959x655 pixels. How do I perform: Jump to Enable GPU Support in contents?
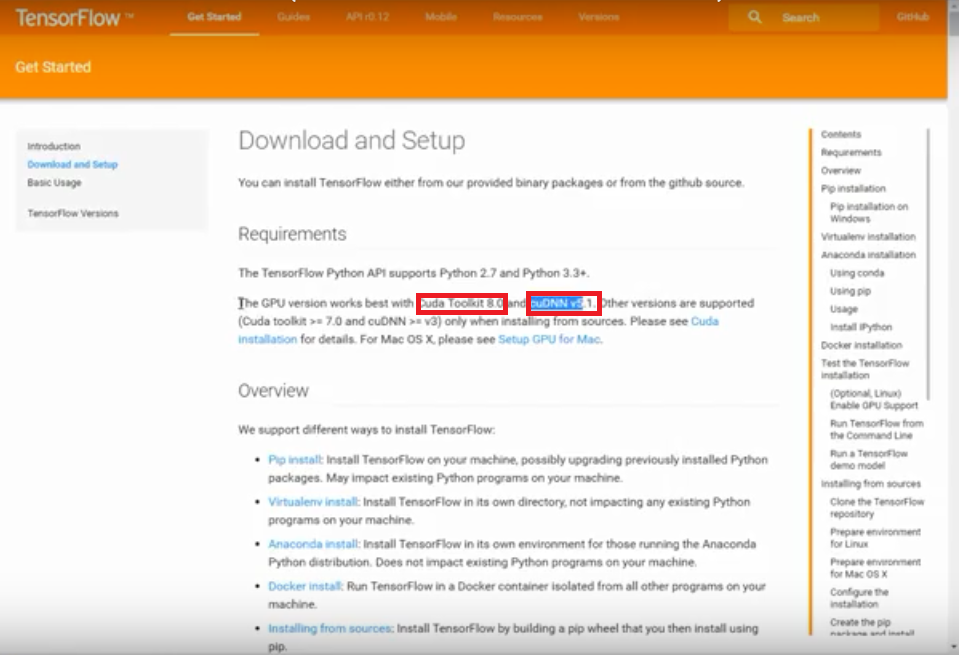click(874, 399)
